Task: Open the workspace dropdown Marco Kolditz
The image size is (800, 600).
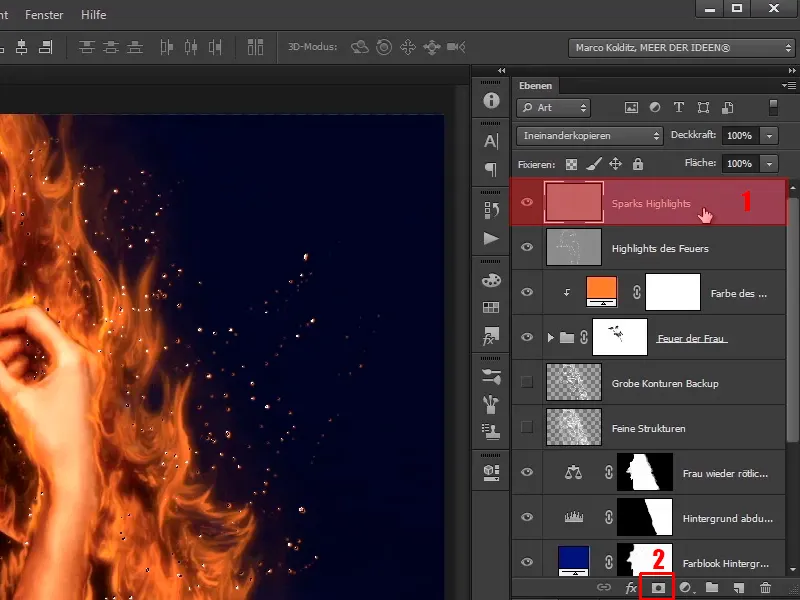Action: click(682, 47)
